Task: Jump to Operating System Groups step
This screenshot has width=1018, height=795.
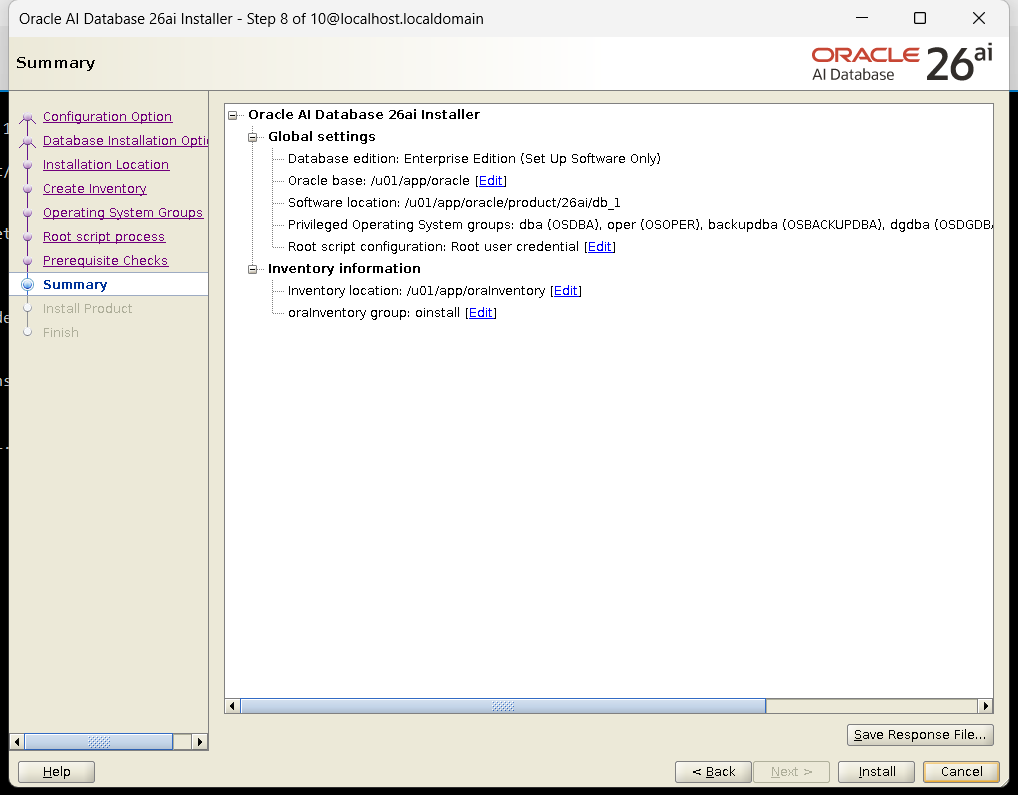Action: click(x=123, y=213)
